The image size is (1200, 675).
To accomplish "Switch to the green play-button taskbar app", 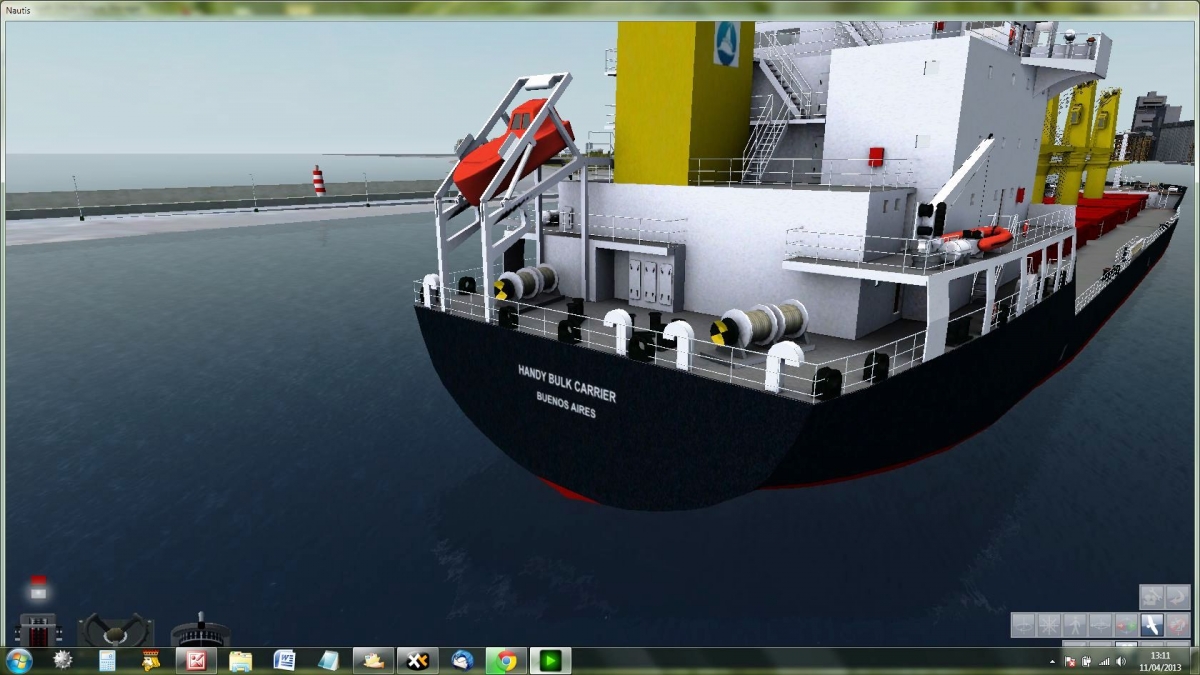I will point(550,660).
